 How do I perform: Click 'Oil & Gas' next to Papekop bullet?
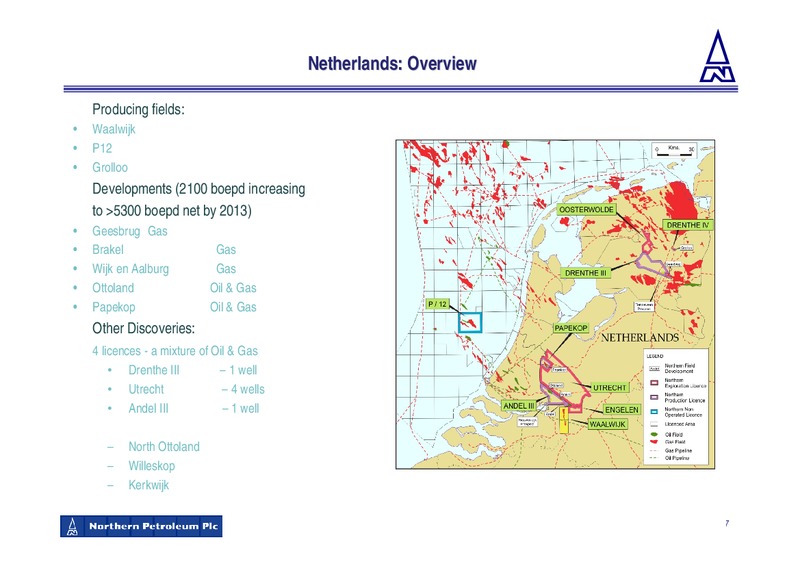pos(233,307)
